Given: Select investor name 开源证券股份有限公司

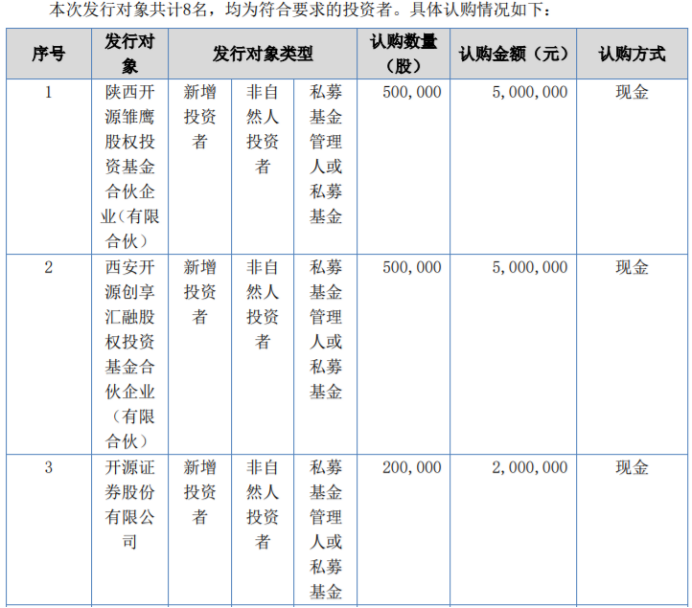Looking at the screenshot, I should tap(130, 505).
